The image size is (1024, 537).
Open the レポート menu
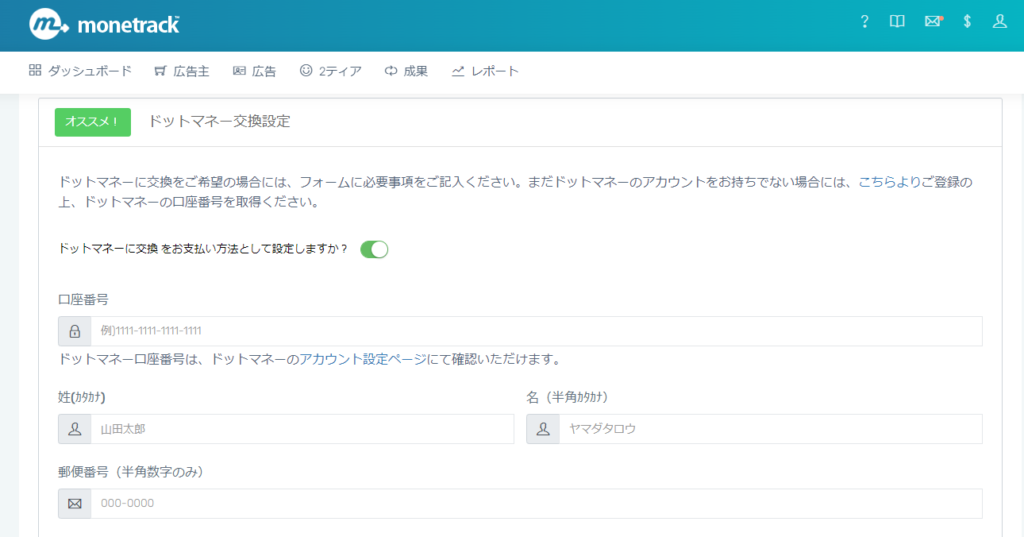tap(485, 71)
